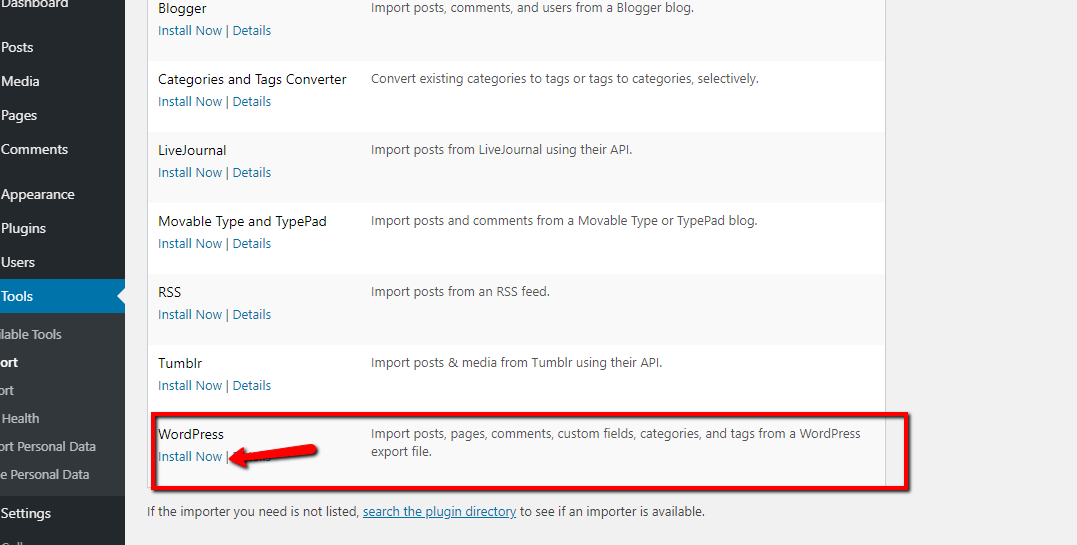Open the Posts menu in sidebar
The height and width of the screenshot is (545, 1077).
16,47
